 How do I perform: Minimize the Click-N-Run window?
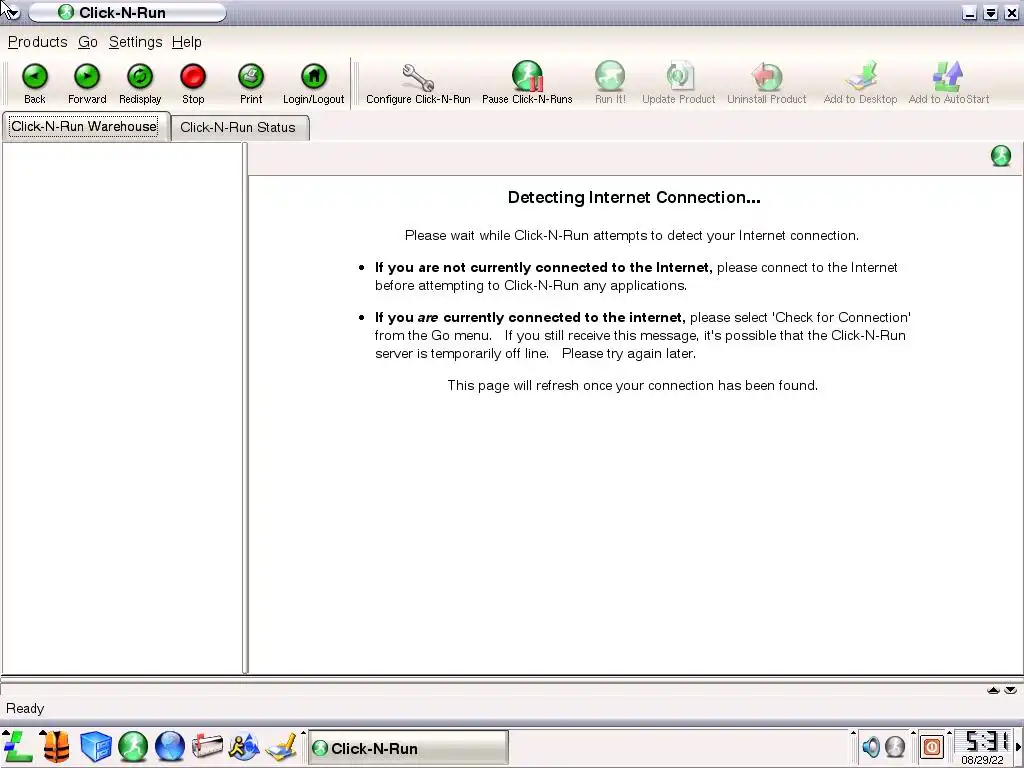pyautogui.click(x=970, y=13)
